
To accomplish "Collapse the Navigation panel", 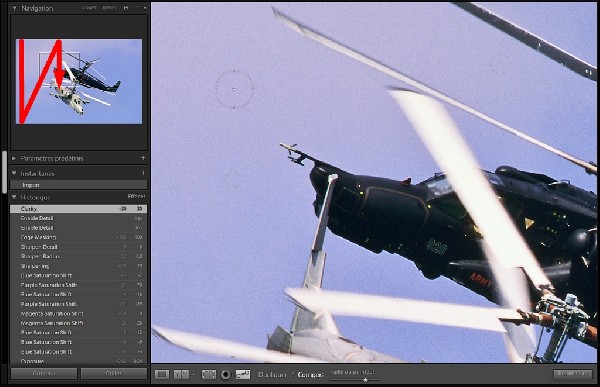I will click(x=15, y=8).
